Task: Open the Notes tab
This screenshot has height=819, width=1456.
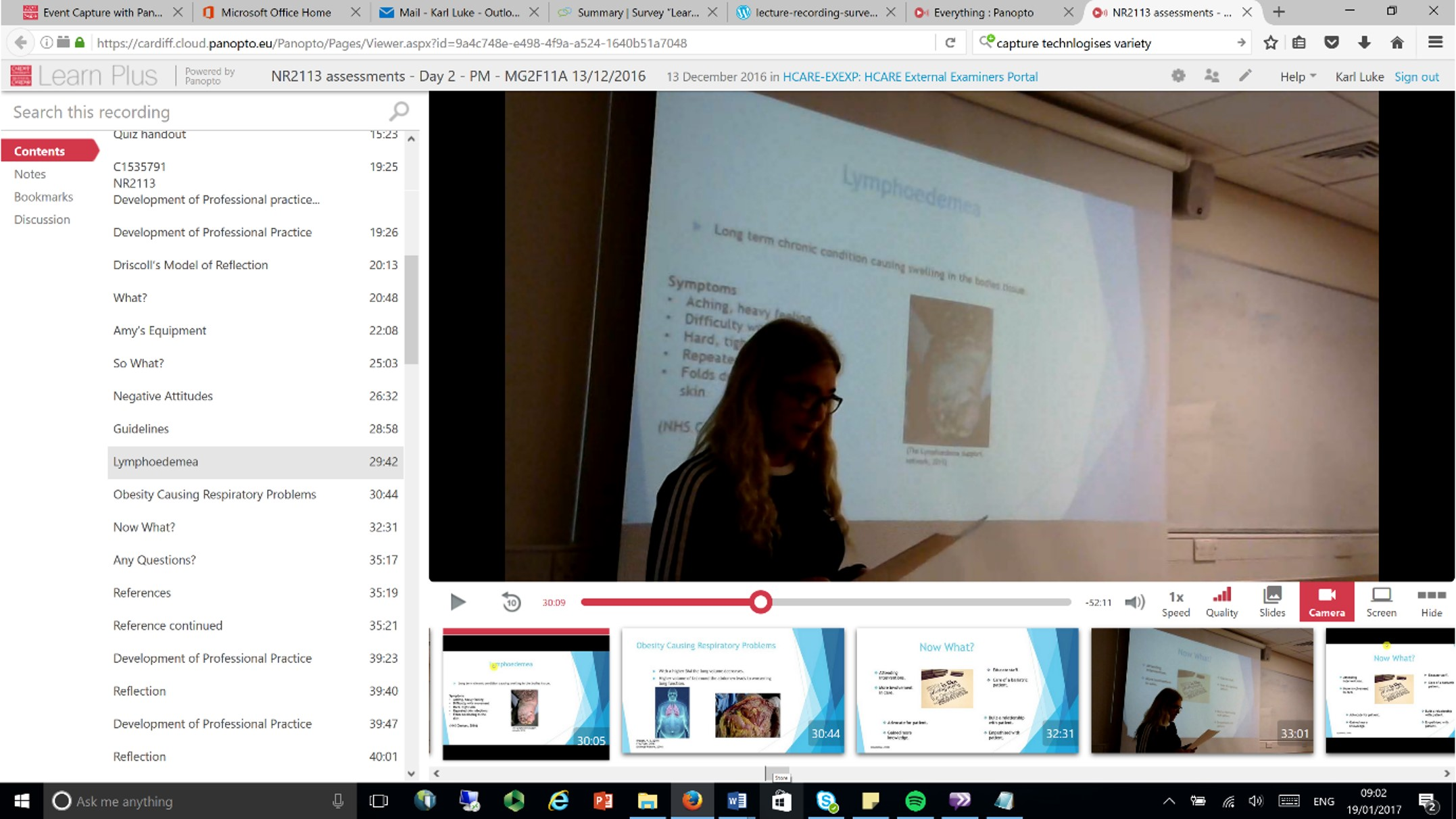Action: [30, 174]
